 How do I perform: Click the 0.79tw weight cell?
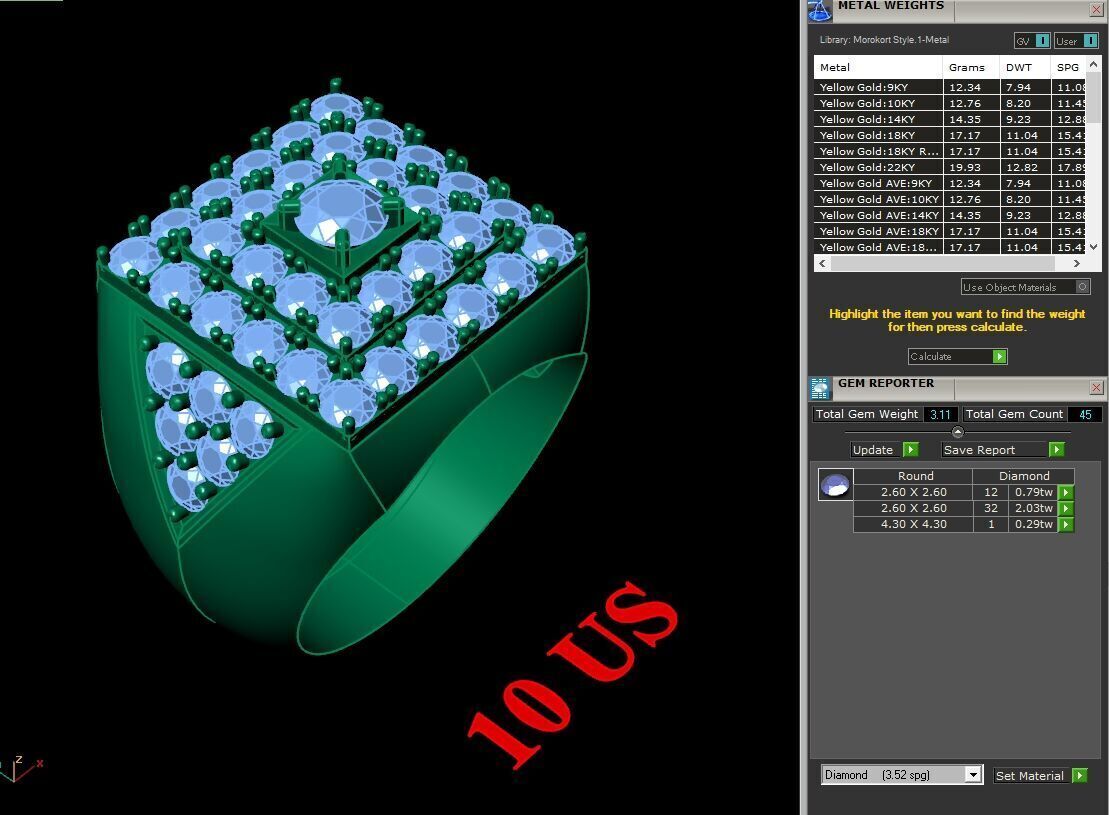[x=1033, y=492]
